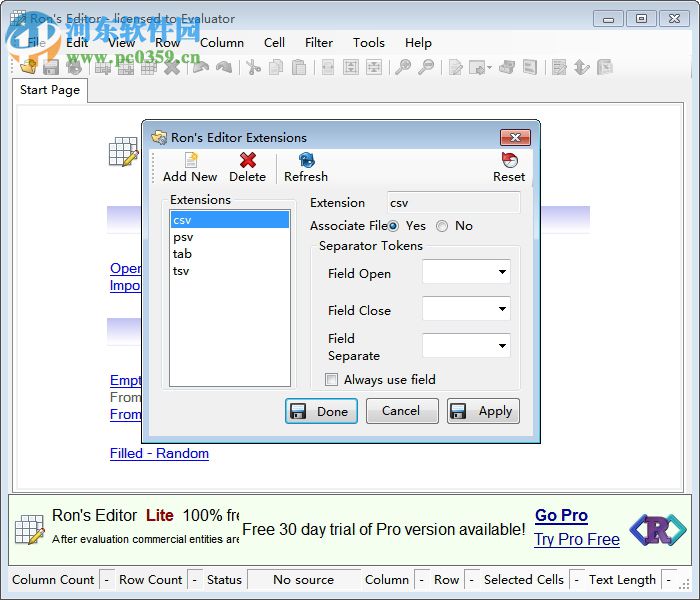
Task: Click the Apply button
Action: click(x=483, y=411)
